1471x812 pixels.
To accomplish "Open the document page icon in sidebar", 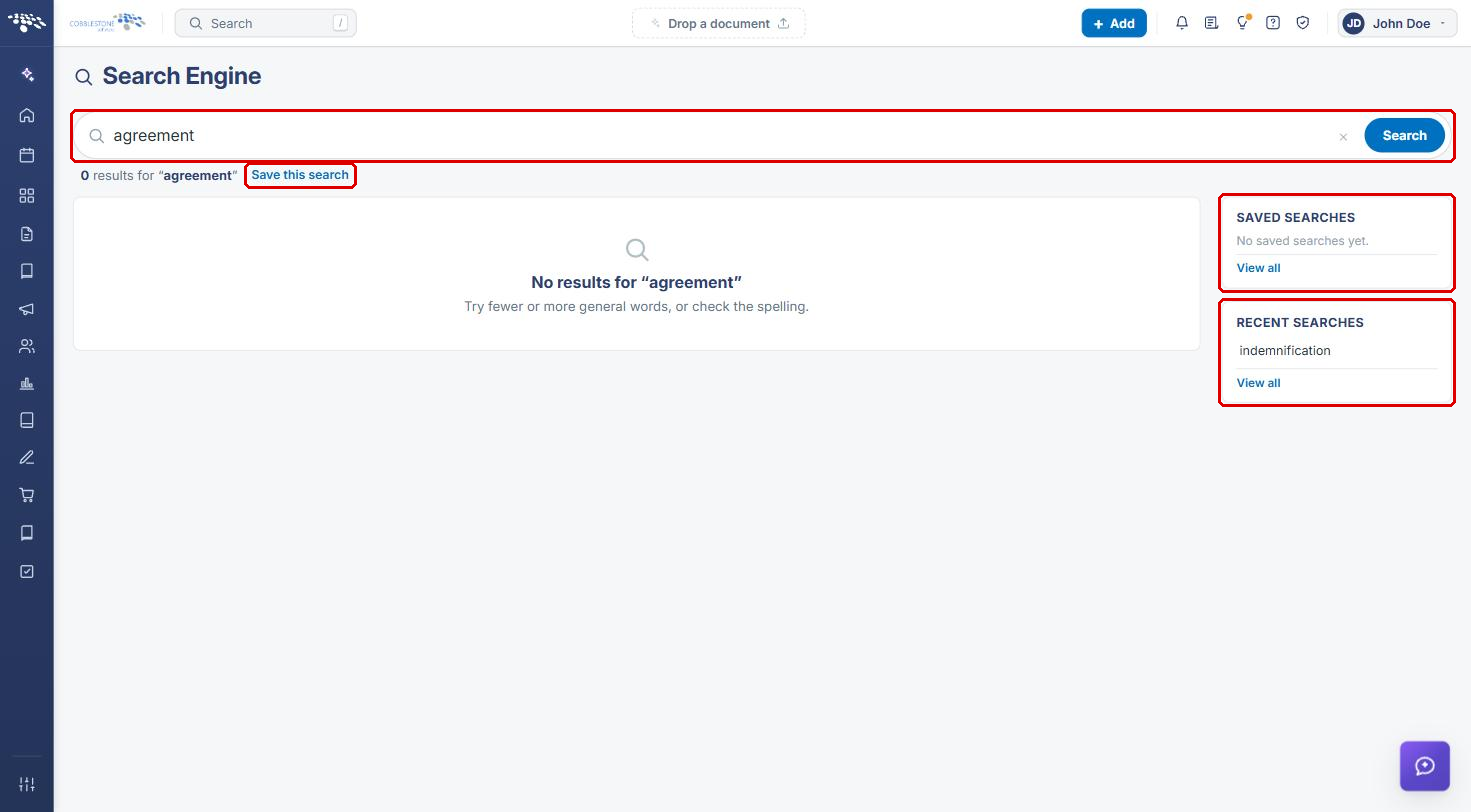I will click(x=27, y=234).
